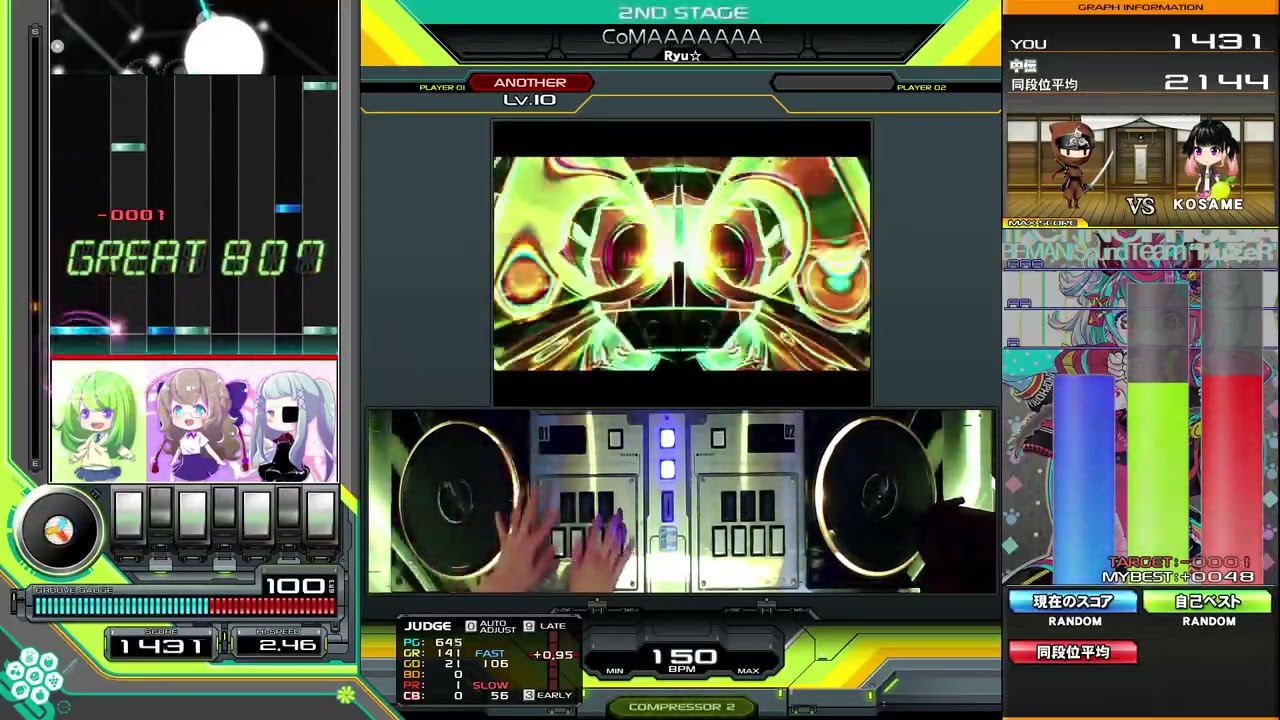This screenshot has height=720, width=1280.
Task: Click the groove gauge 100 percentage readout
Action: coord(297,585)
